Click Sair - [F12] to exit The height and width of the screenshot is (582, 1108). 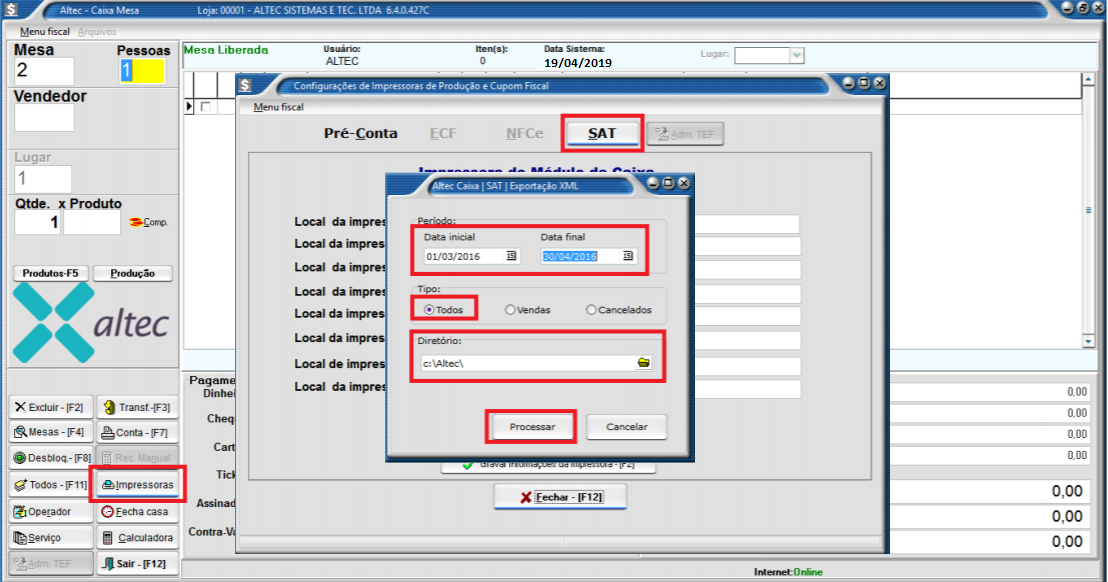click(x=137, y=564)
